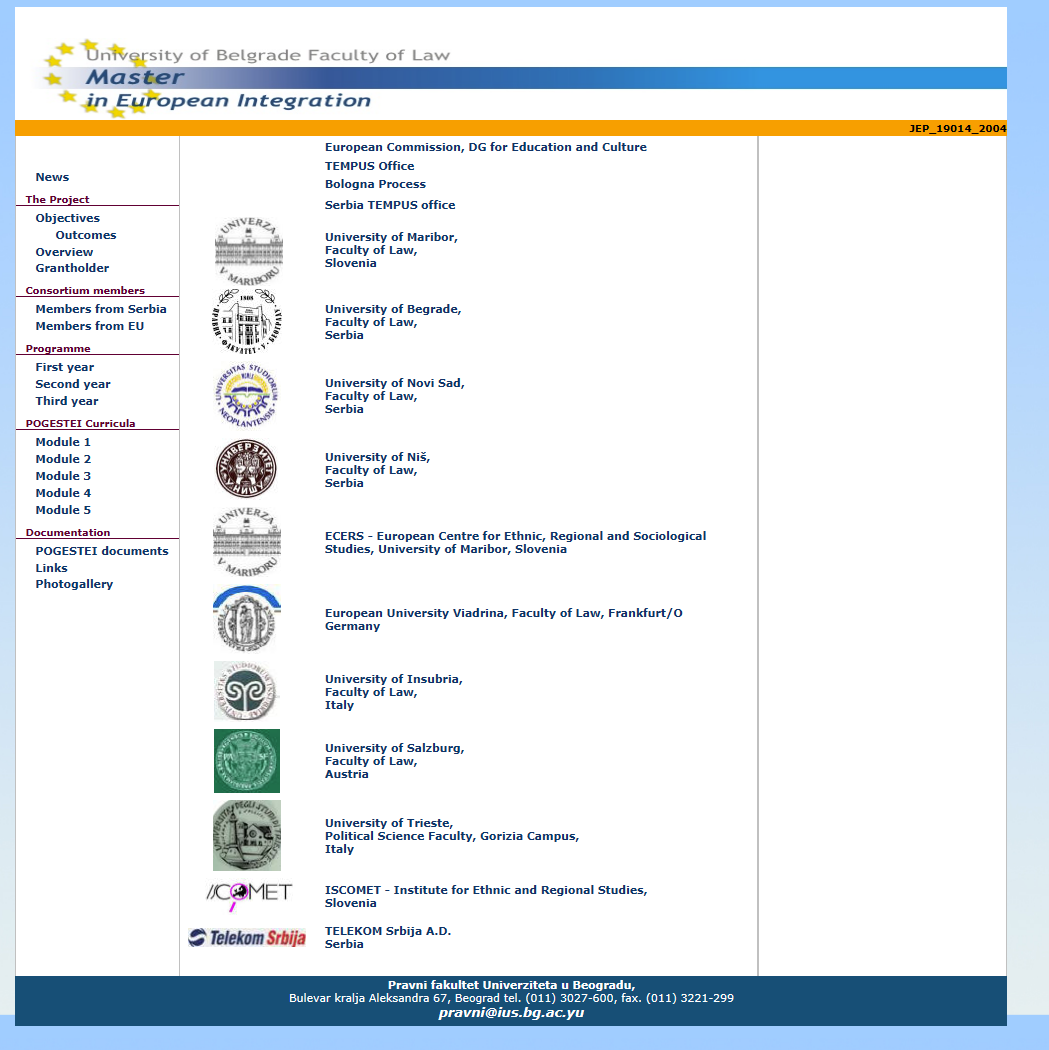Open the News menu item
Screen dimensions: 1049x1050
(x=52, y=177)
